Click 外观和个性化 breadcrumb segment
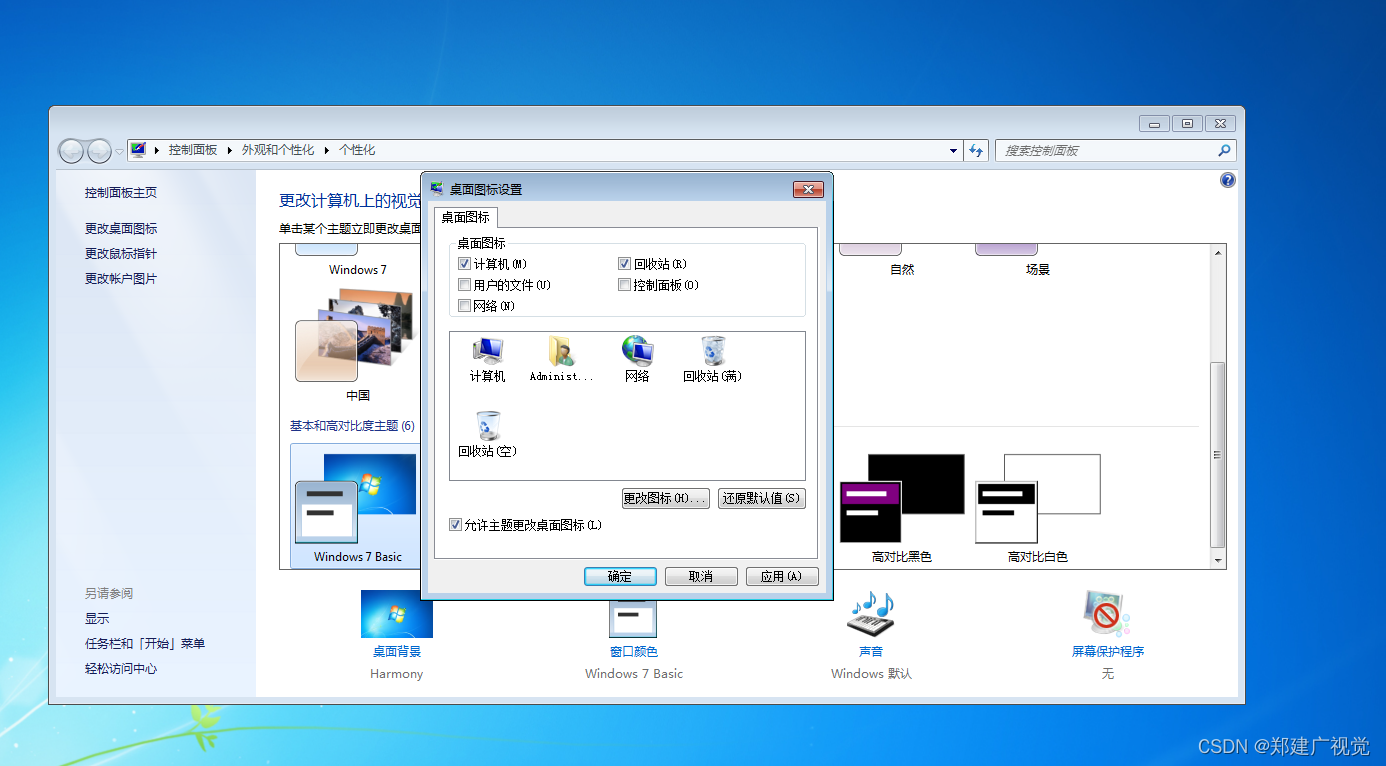The image size is (1386, 766). click(x=278, y=150)
